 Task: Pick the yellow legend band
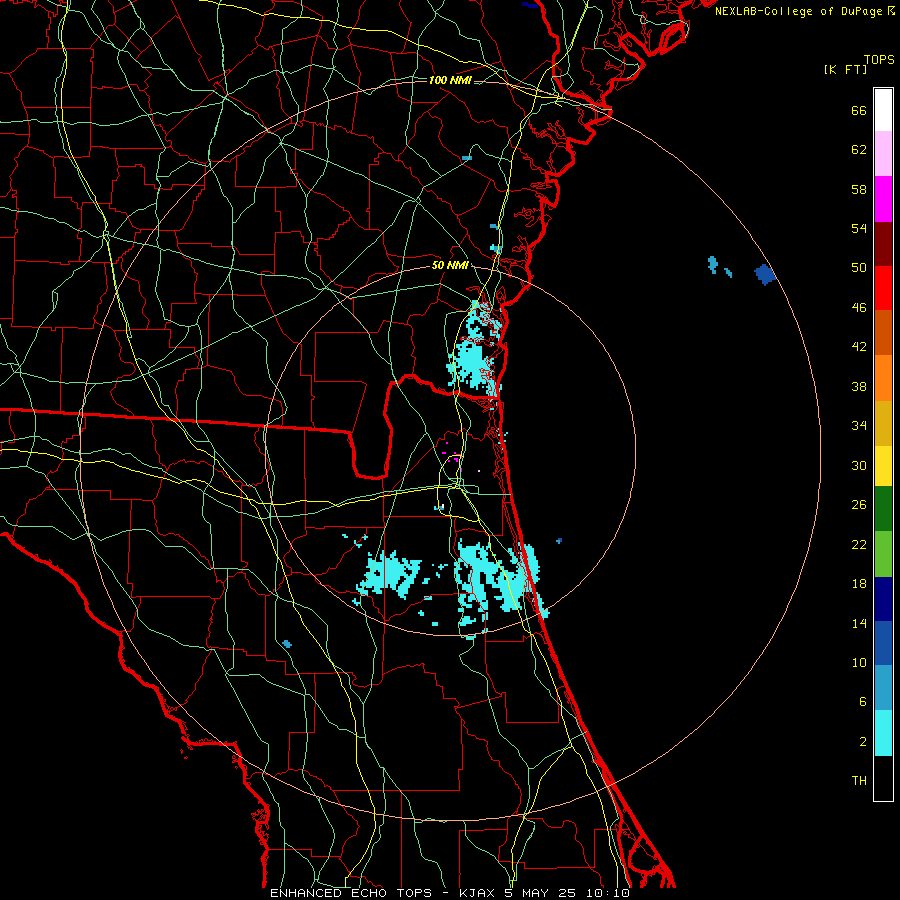[883, 466]
